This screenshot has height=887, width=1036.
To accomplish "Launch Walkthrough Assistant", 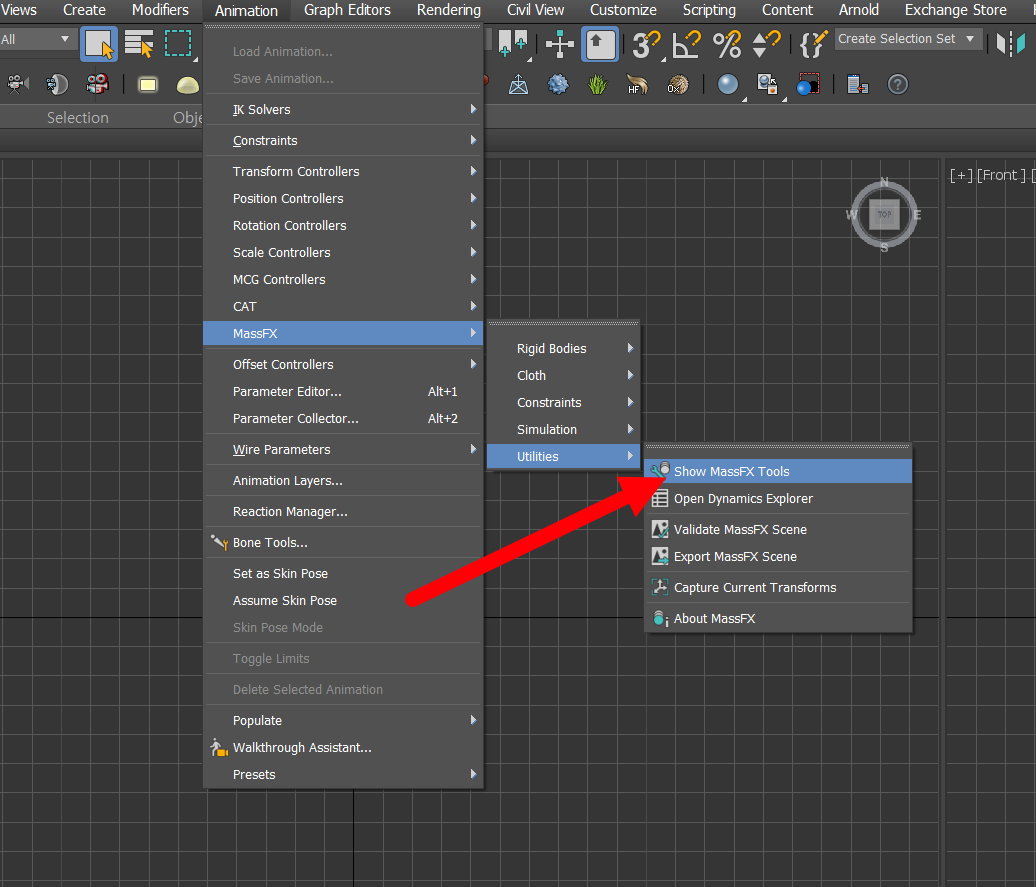I will point(344,748).
